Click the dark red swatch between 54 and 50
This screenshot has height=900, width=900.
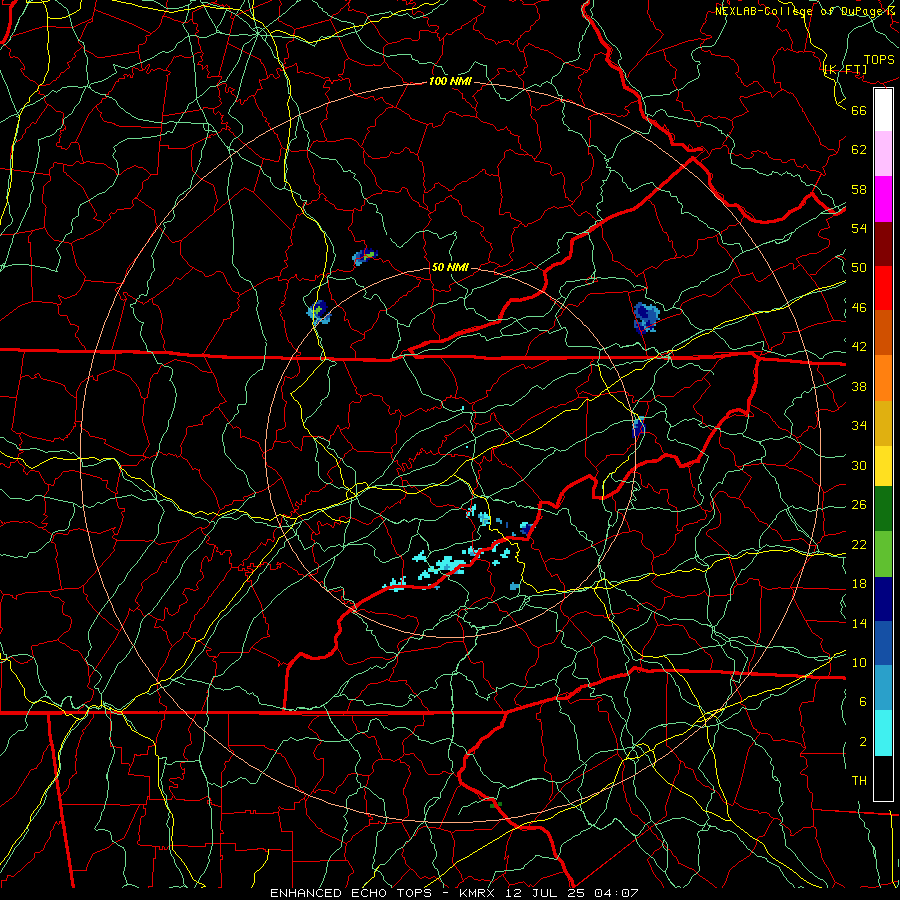(883, 244)
